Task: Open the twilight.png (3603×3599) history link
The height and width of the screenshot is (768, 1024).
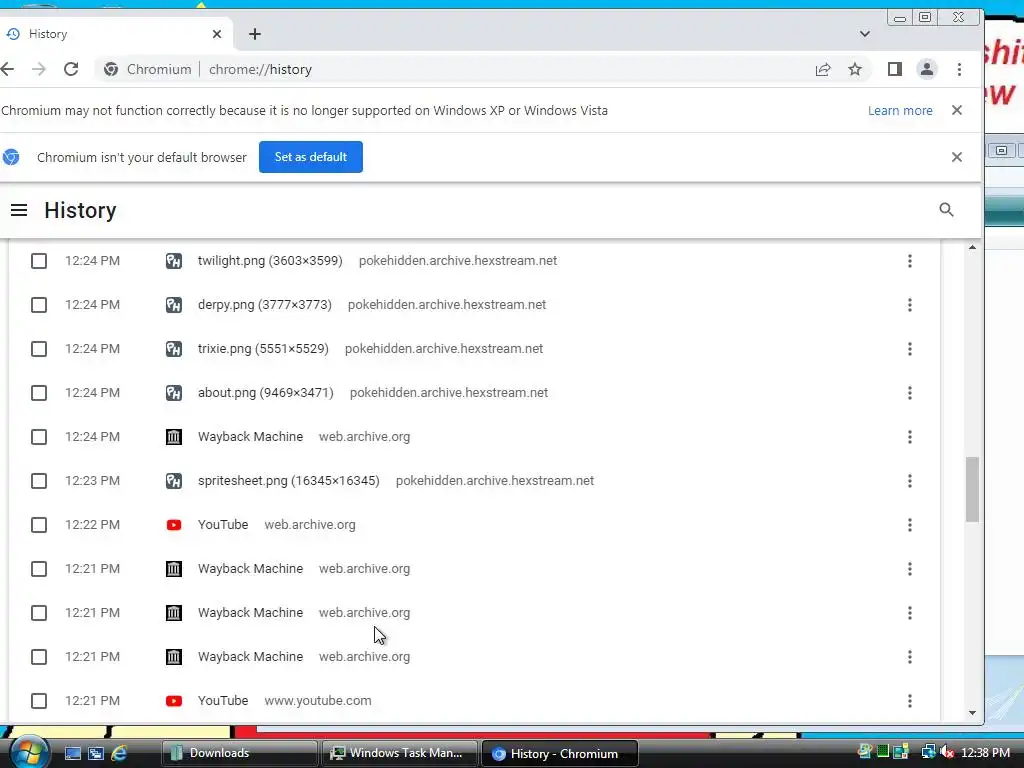Action: pyautogui.click(x=270, y=261)
